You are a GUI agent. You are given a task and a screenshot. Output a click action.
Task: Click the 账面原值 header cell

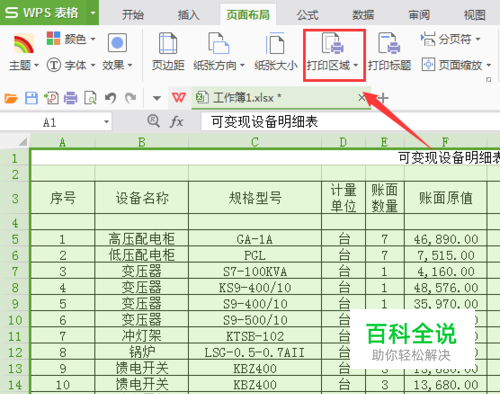[x=446, y=198]
